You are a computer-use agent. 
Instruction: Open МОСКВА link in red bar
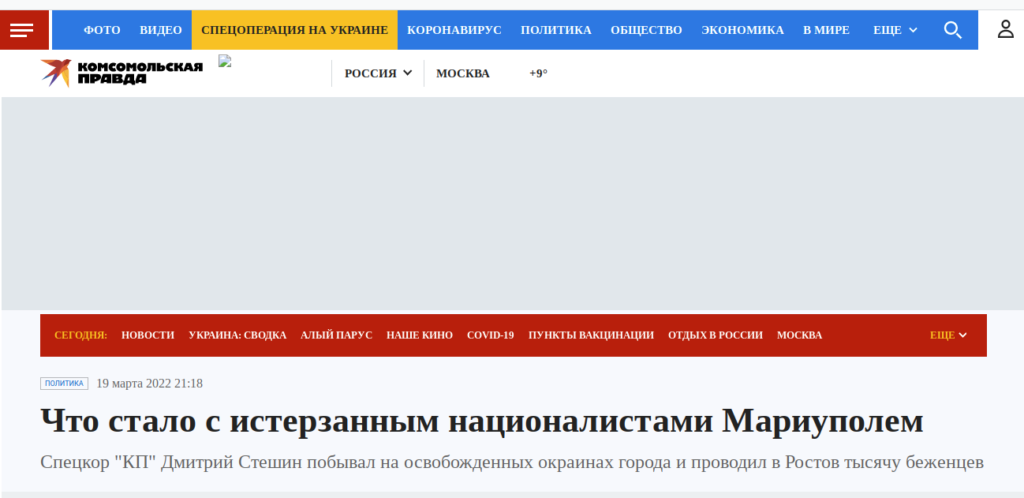(x=799, y=335)
